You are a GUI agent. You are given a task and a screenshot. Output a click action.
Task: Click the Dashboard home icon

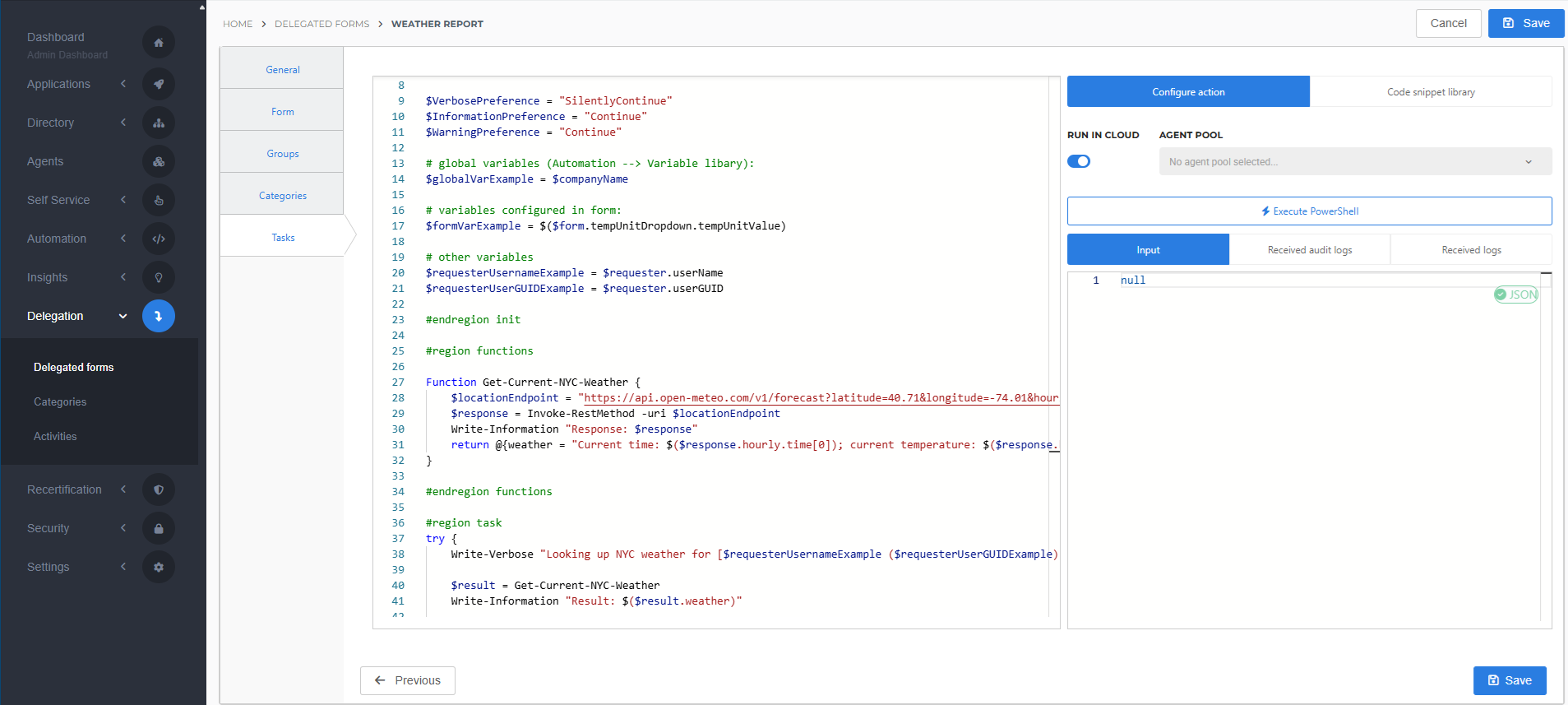(159, 43)
